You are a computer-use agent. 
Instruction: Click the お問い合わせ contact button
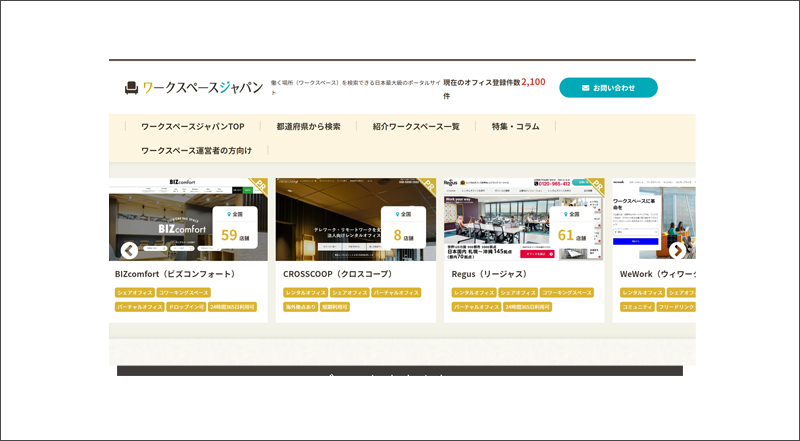(608, 88)
